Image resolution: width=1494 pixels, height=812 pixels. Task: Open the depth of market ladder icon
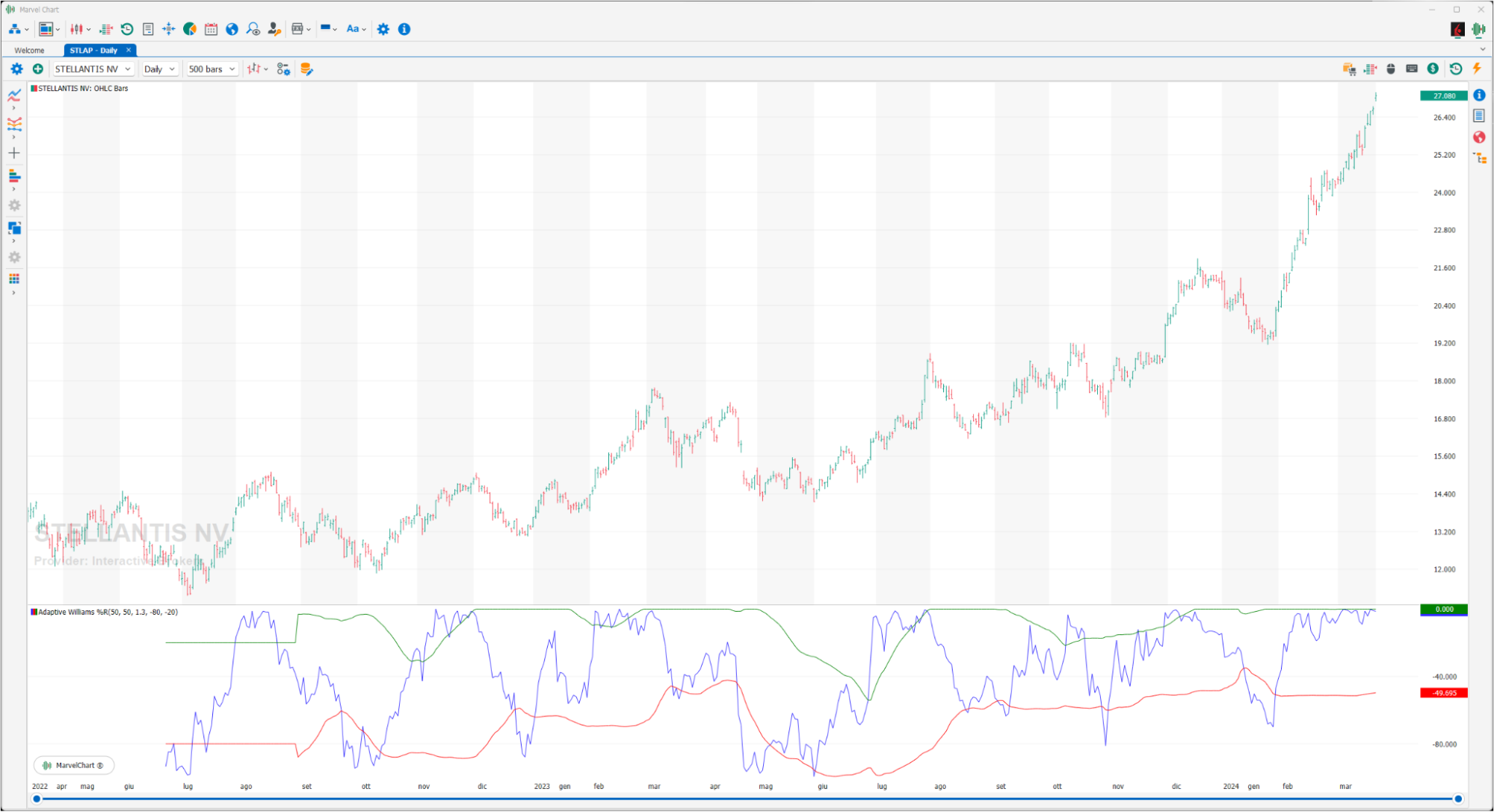pos(106,29)
